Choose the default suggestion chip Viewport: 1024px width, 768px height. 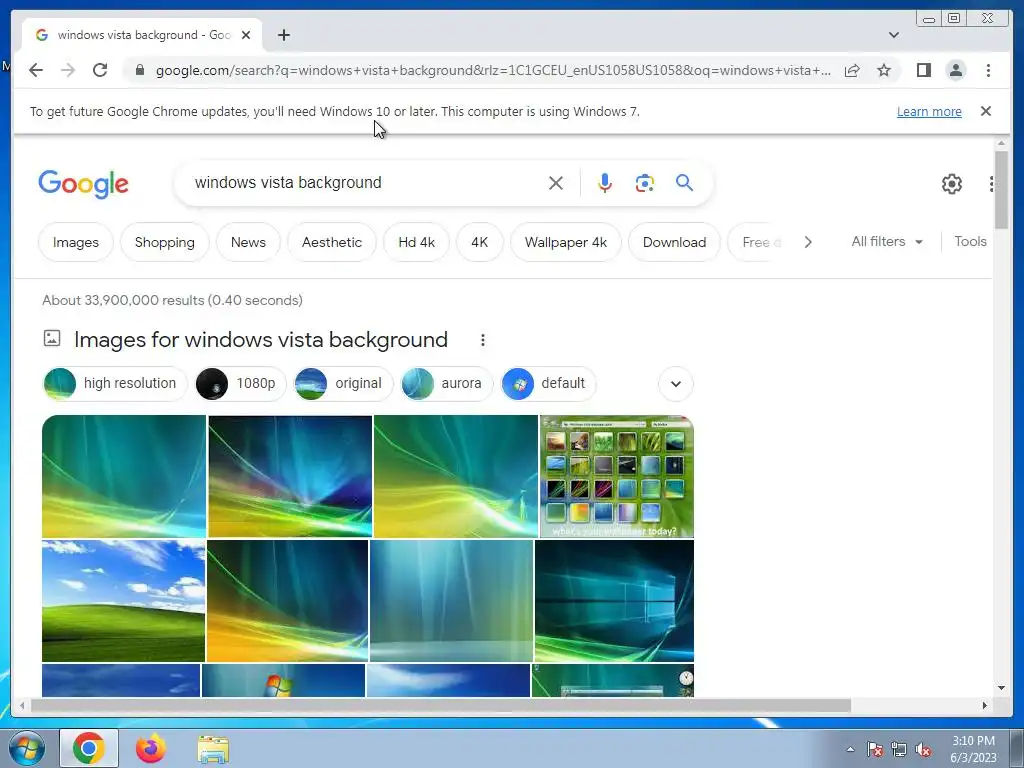(x=549, y=383)
